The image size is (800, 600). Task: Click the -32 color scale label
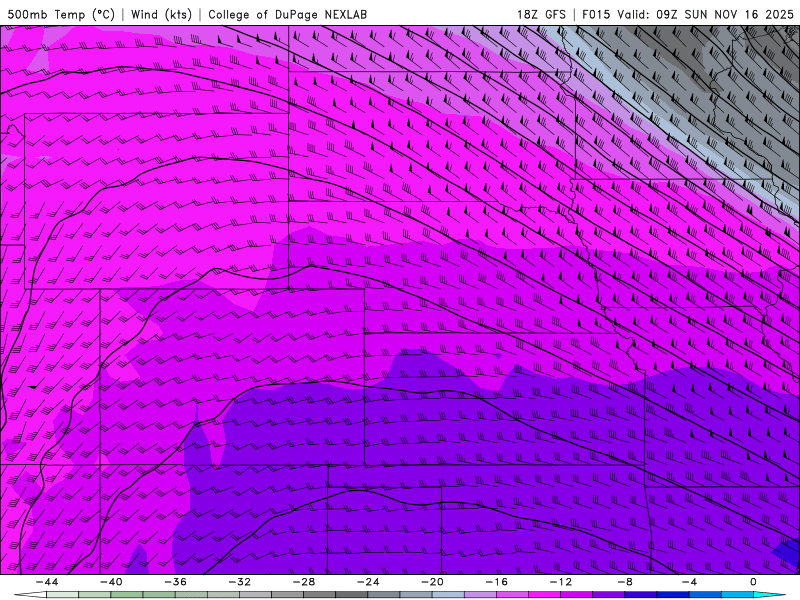pos(240,582)
